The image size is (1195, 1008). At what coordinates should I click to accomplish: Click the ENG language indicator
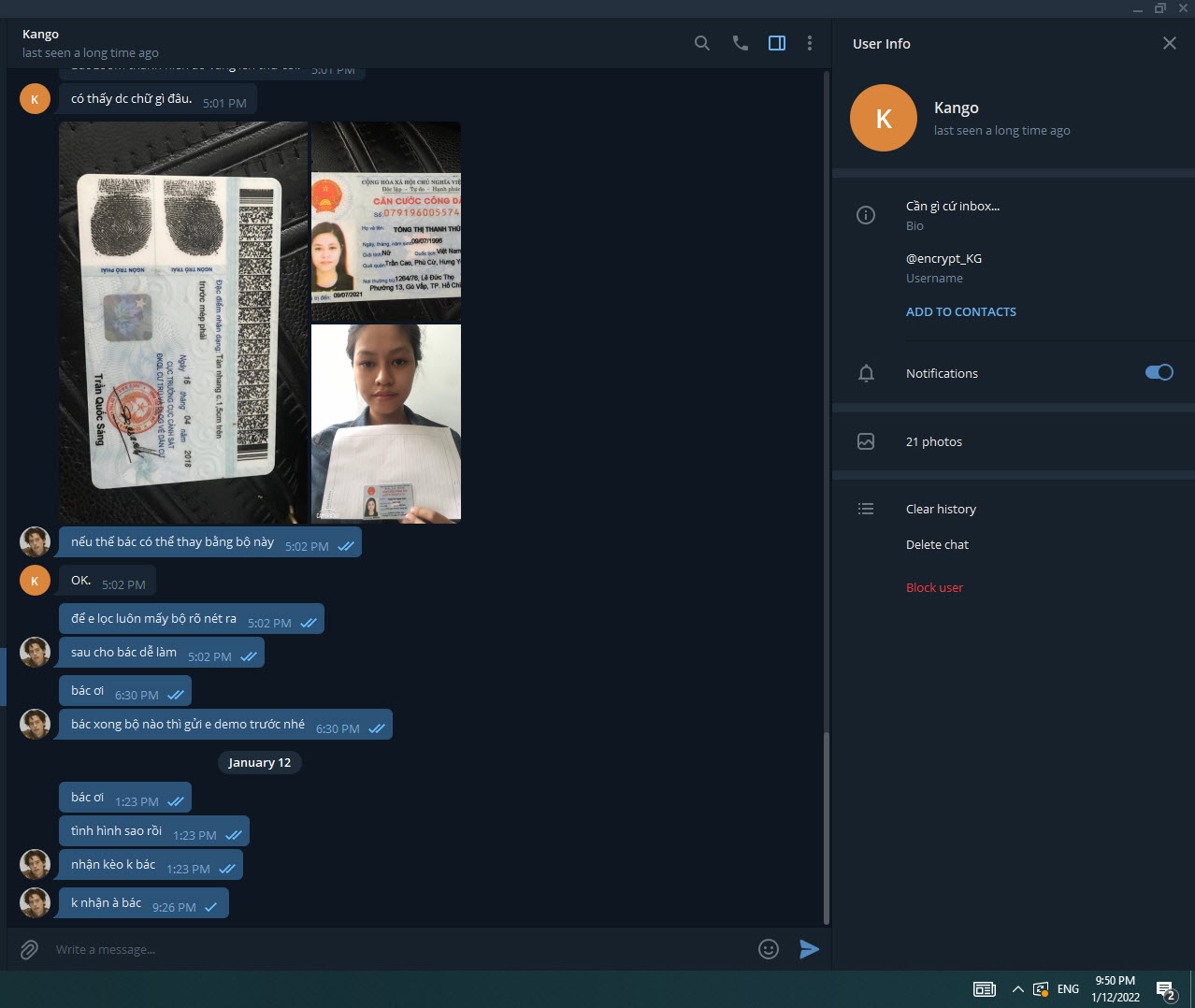pos(1068,989)
